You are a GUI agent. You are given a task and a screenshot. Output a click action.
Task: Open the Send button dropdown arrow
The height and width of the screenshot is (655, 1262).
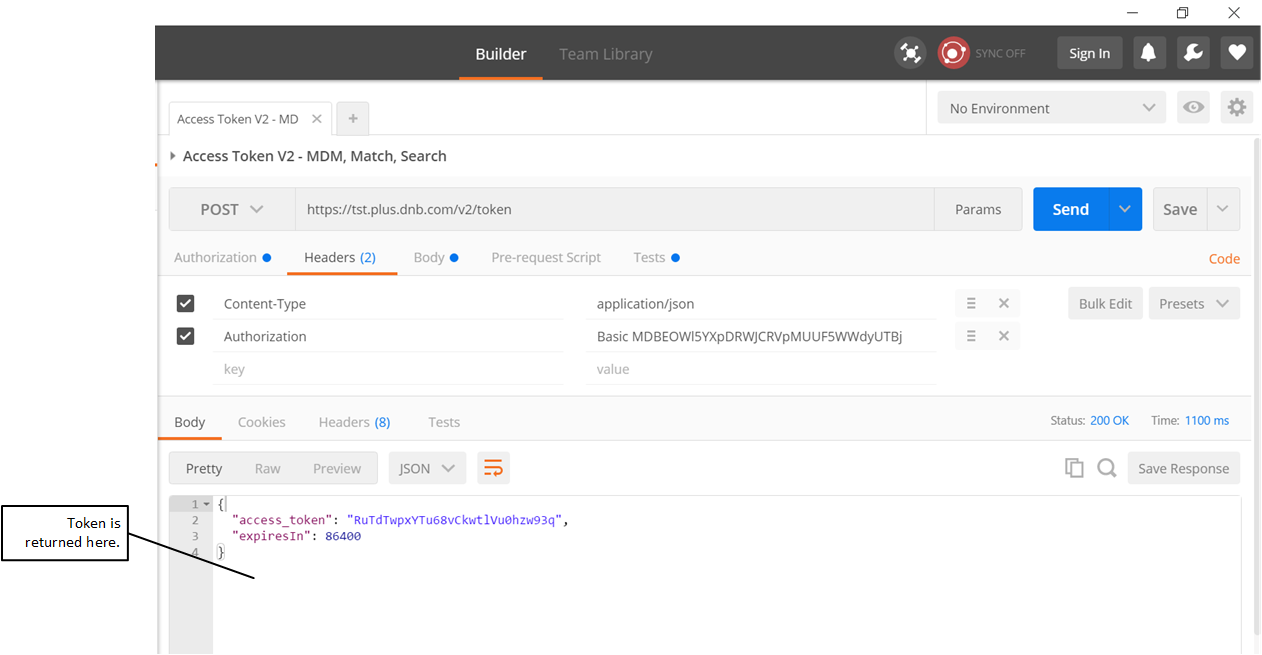tap(1125, 209)
